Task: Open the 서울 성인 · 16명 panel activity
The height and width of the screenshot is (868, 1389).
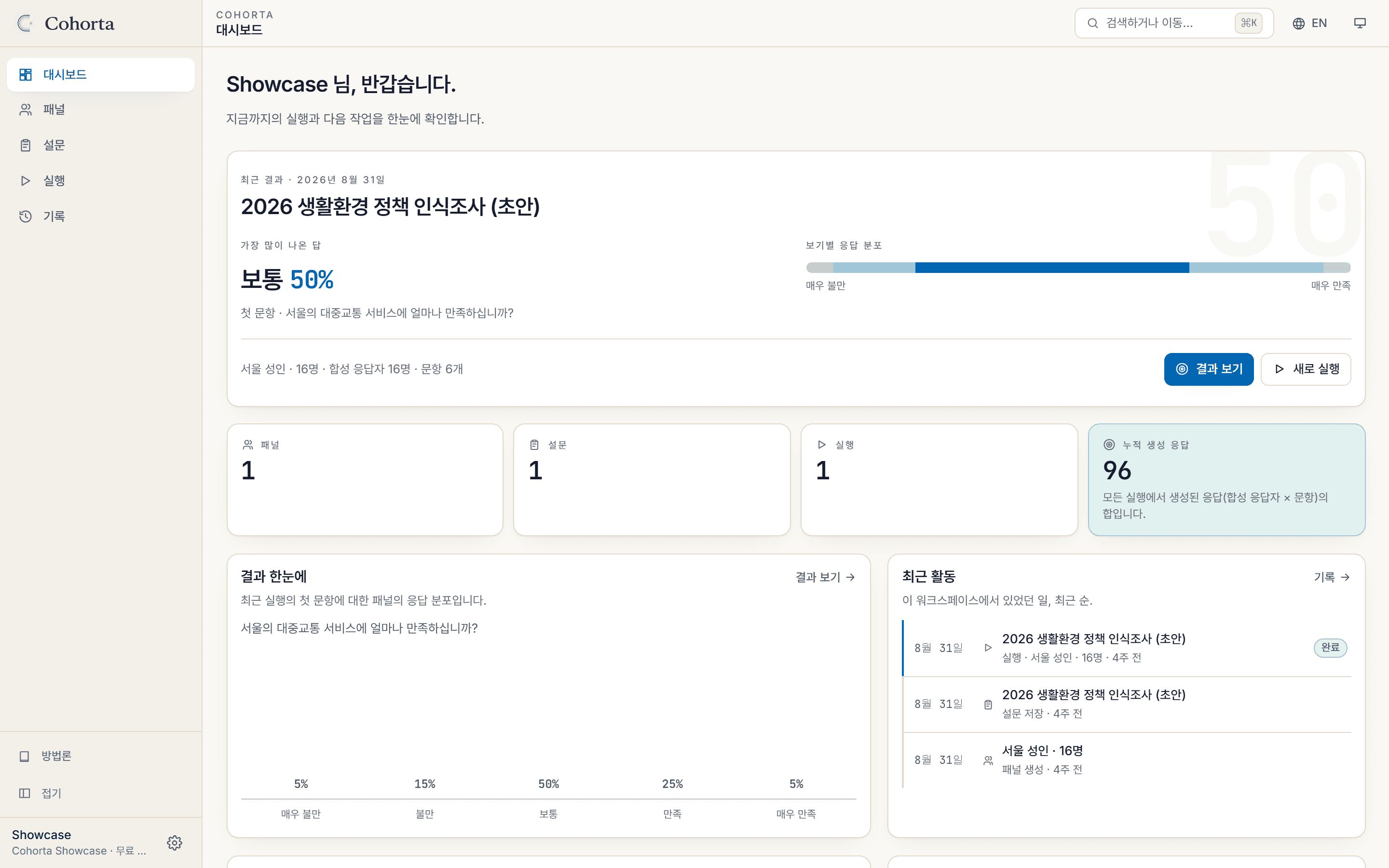Action: 1127,759
